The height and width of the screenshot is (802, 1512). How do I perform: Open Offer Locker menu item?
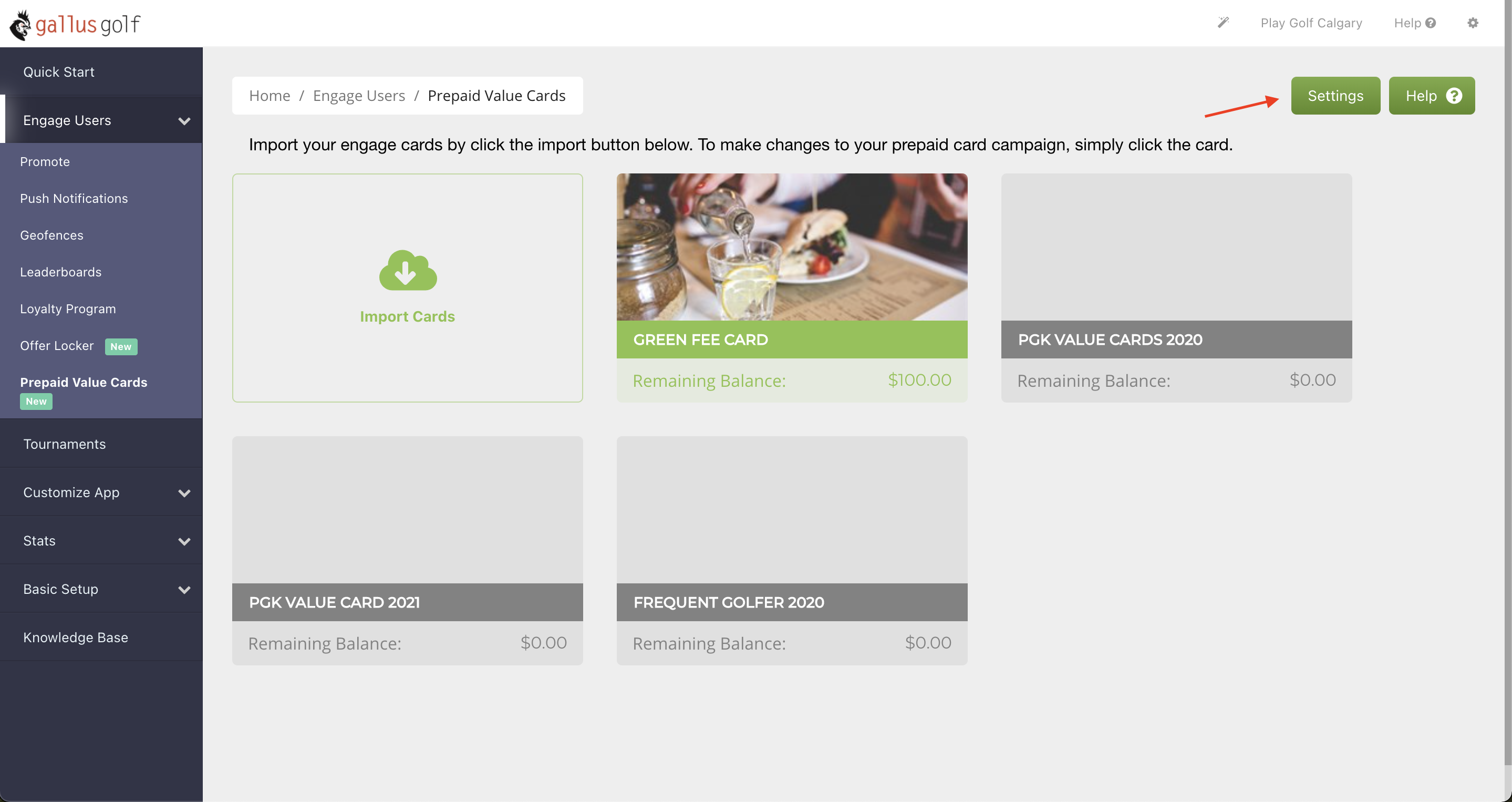tap(57, 346)
